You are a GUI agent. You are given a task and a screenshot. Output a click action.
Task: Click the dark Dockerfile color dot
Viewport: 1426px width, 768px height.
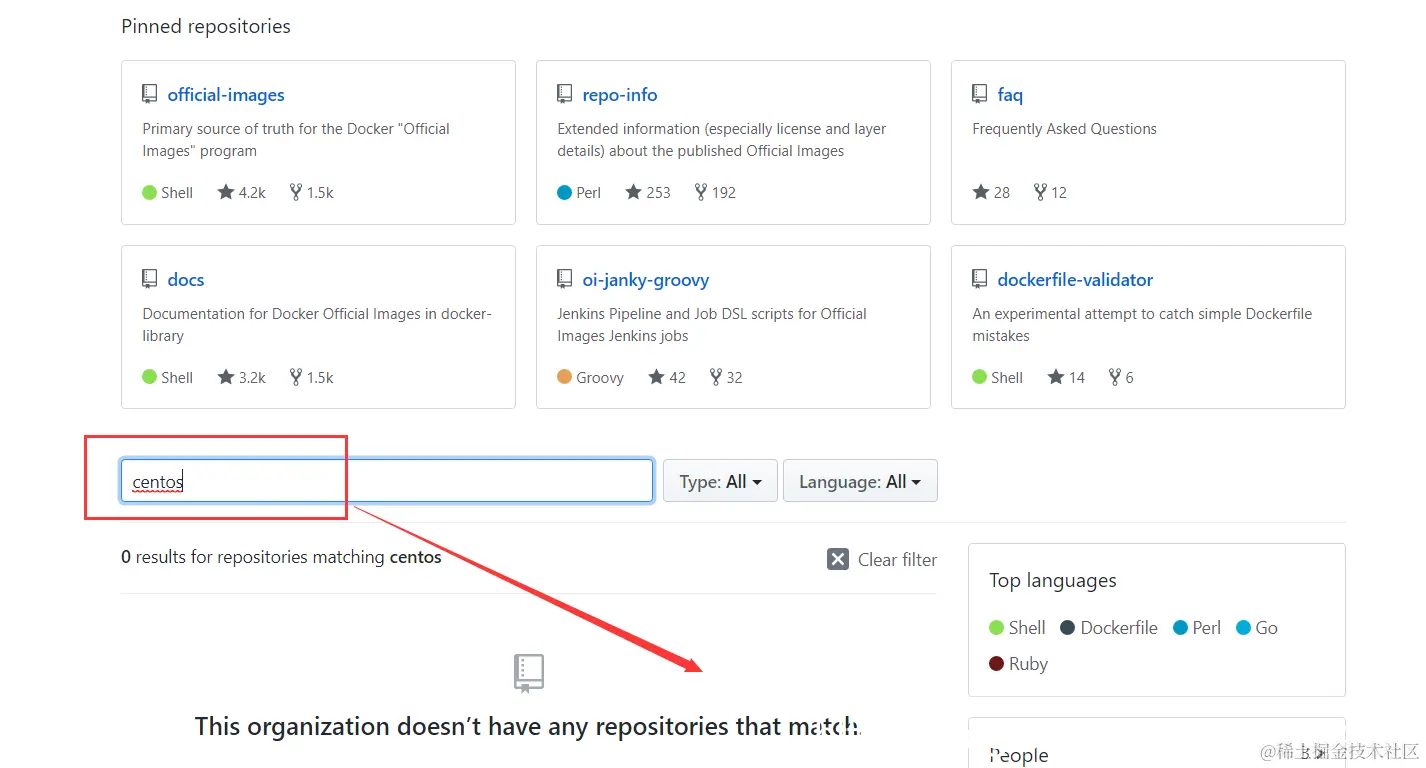(x=1067, y=628)
